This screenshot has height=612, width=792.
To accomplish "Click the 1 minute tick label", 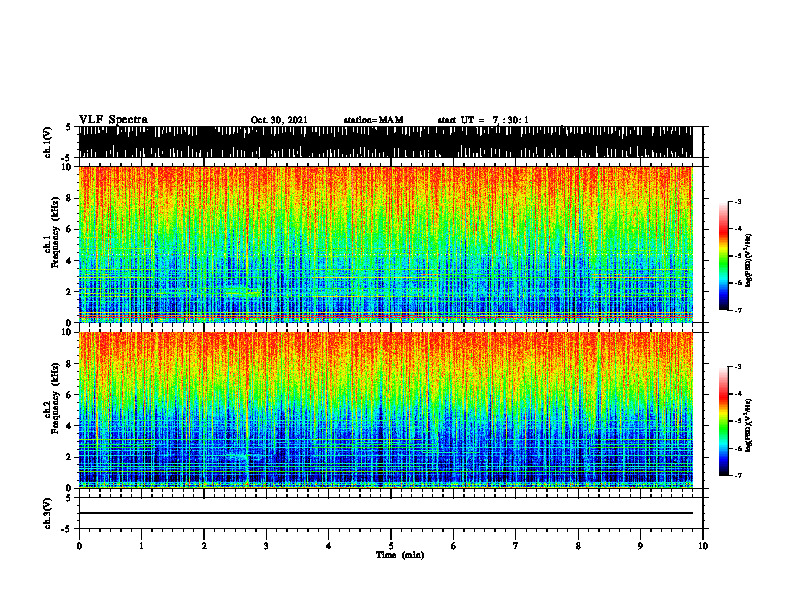I will (141, 546).
